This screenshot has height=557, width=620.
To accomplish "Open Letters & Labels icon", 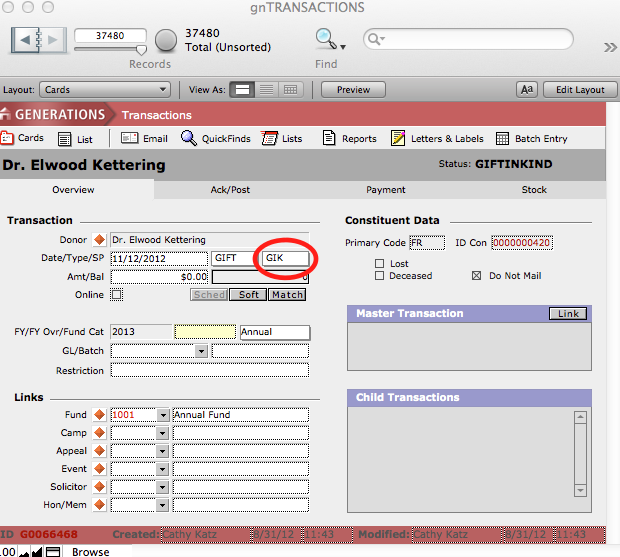I will tap(398, 139).
